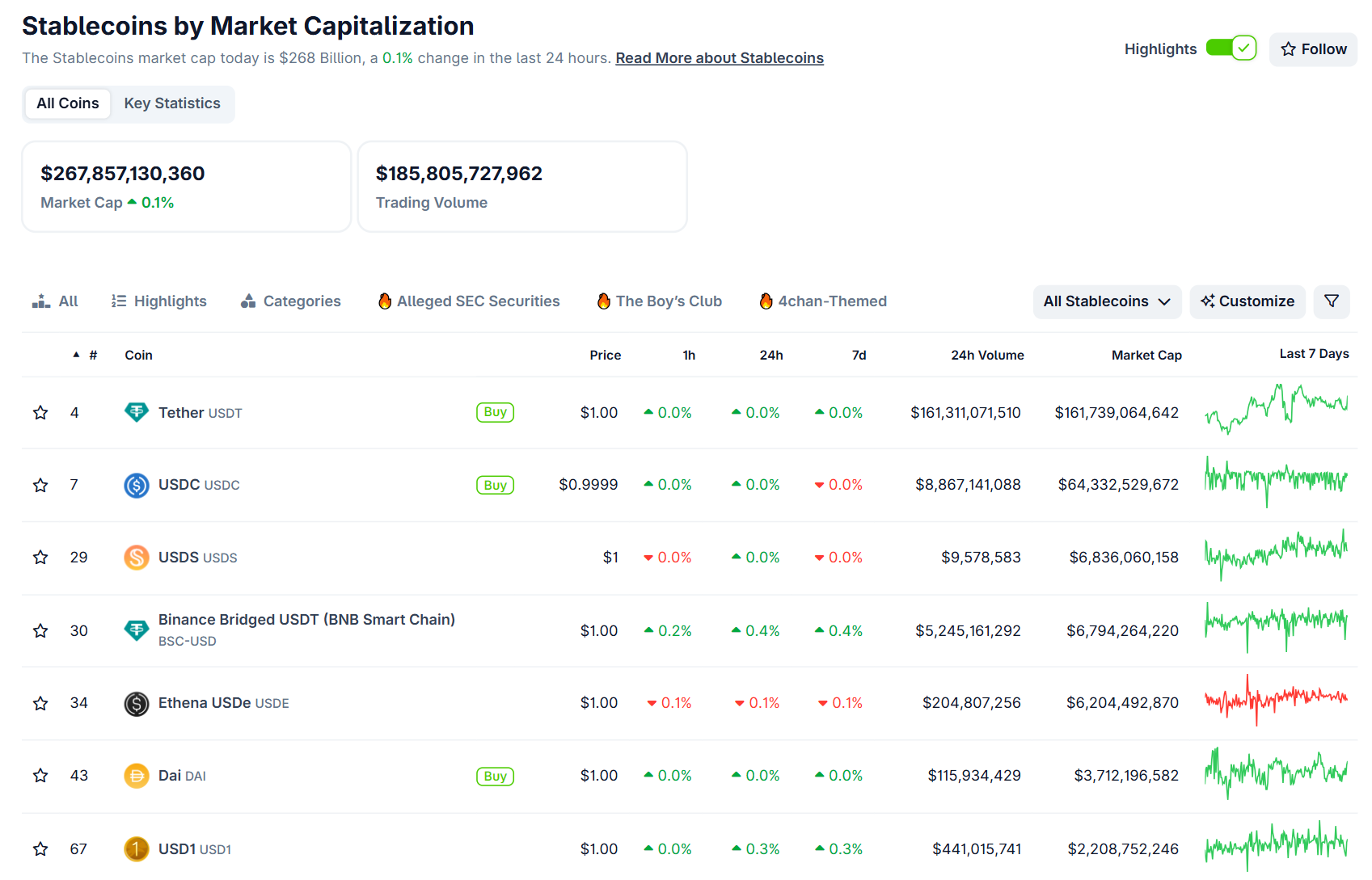The image size is (1372, 880).
Task: Click the $267,857,130,360 Market Cap card
Action: [187, 187]
